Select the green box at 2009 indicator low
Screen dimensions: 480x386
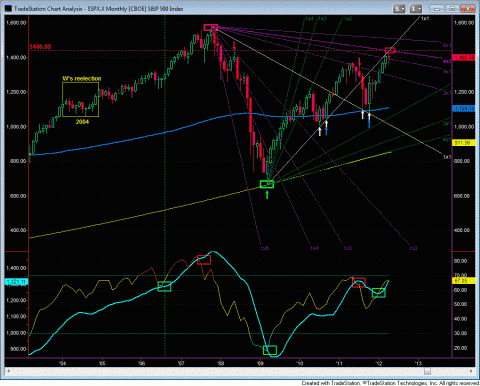click(x=270, y=350)
